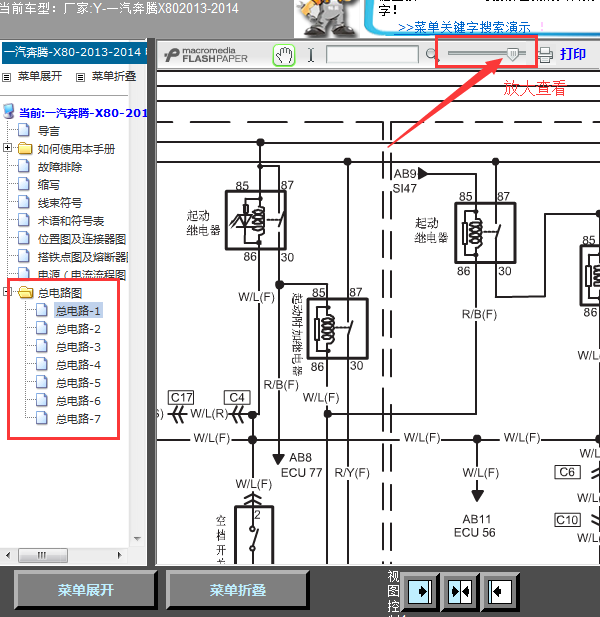The width and height of the screenshot is (600, 617).
Task: Click computer icon beside 当前 root node
Action: point(9,111)
